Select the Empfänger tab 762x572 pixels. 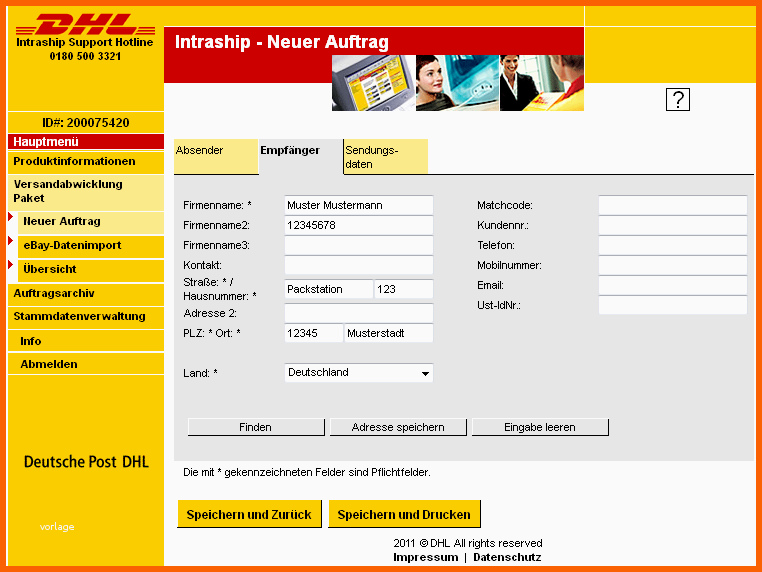300,156
